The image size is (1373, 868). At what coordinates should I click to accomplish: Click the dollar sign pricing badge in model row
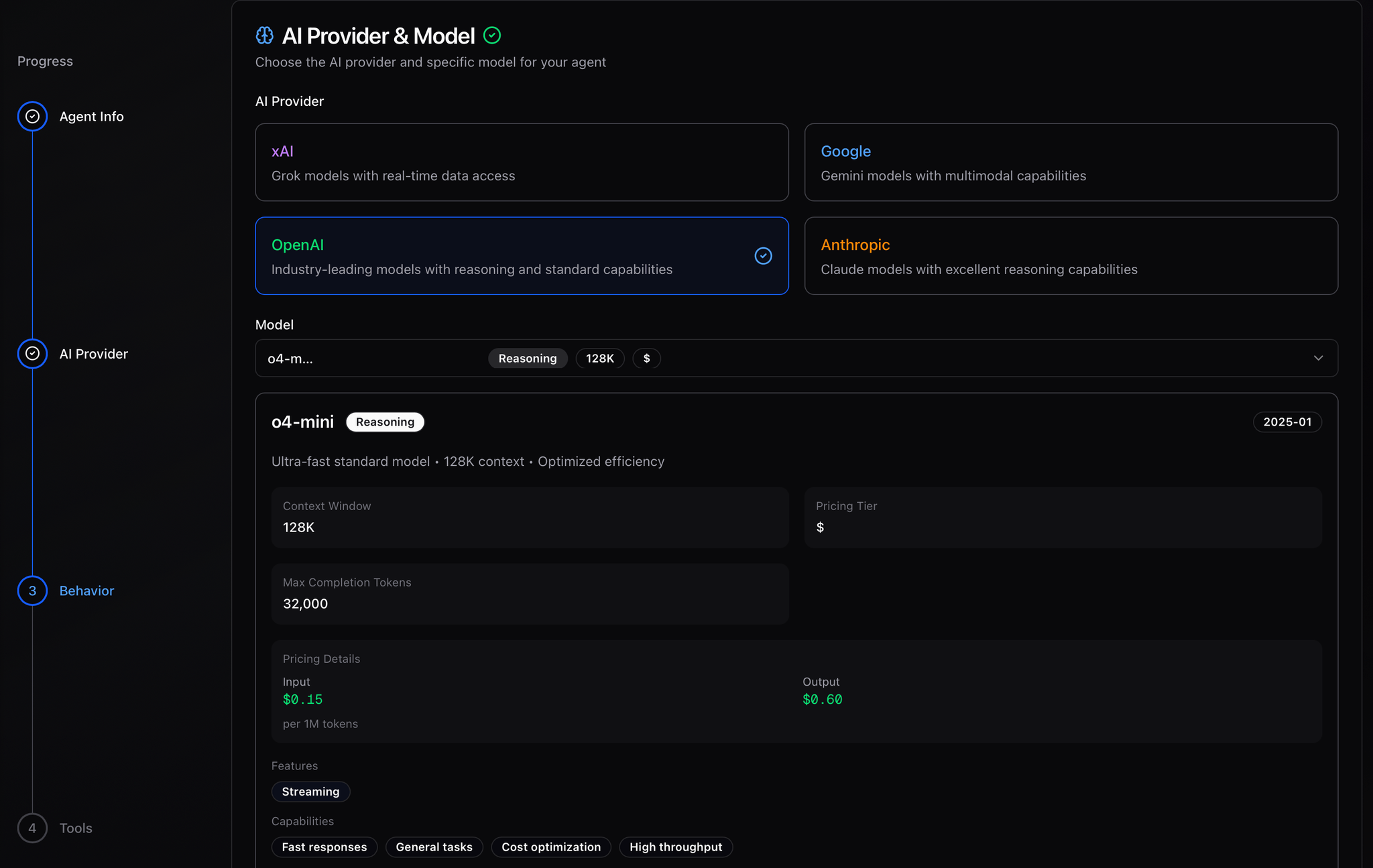[x=647, y=358]
